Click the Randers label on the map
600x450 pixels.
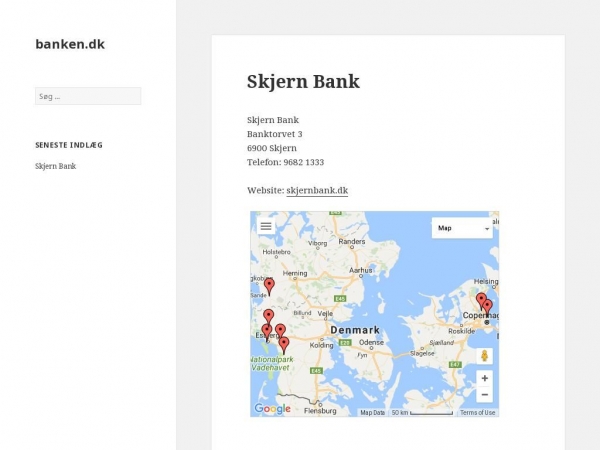tap(352, 241)
